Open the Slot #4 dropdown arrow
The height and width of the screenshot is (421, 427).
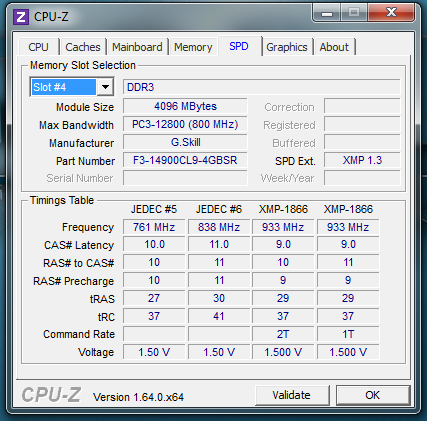105,87
